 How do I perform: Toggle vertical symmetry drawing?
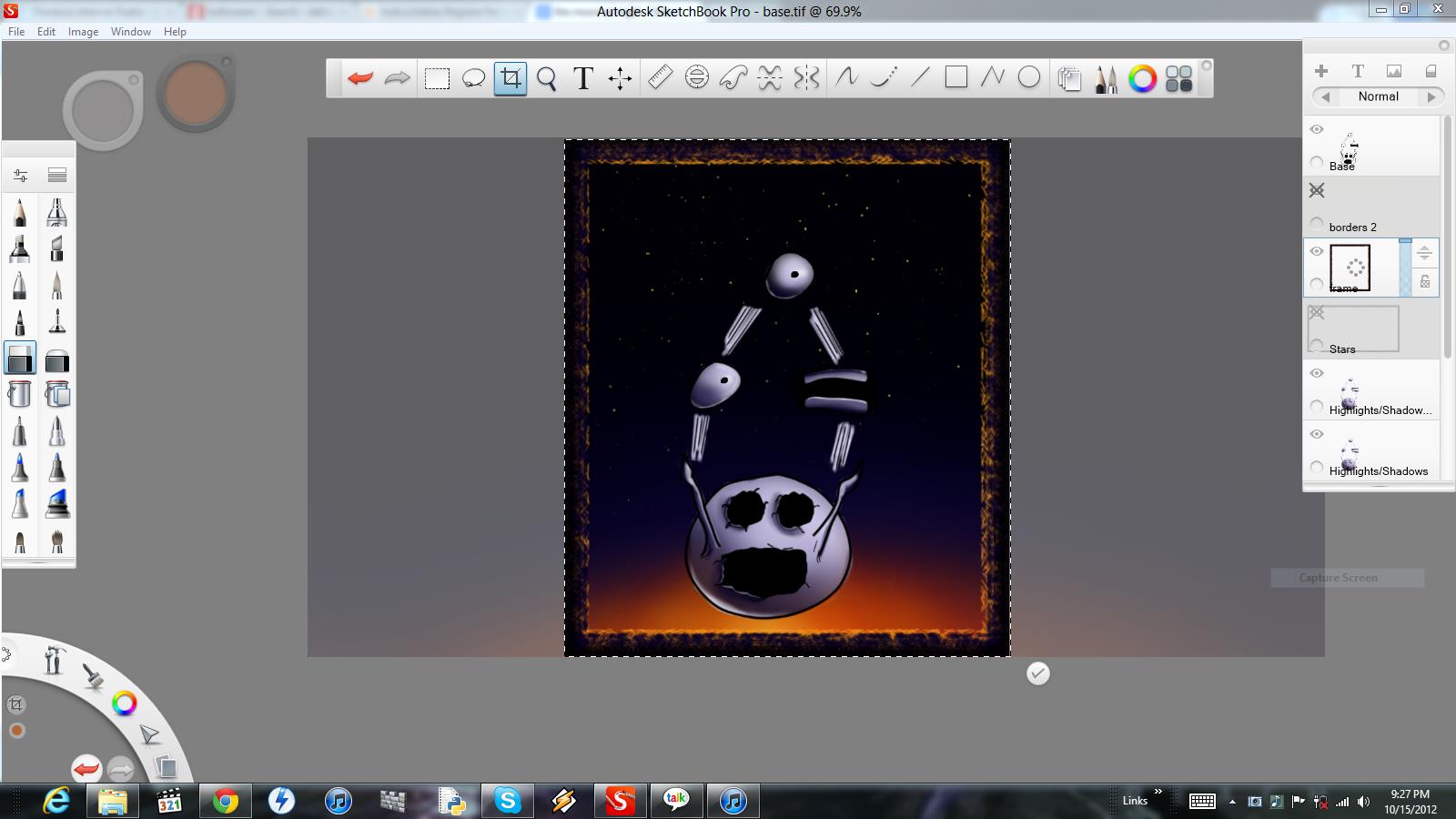click(806, 78)
